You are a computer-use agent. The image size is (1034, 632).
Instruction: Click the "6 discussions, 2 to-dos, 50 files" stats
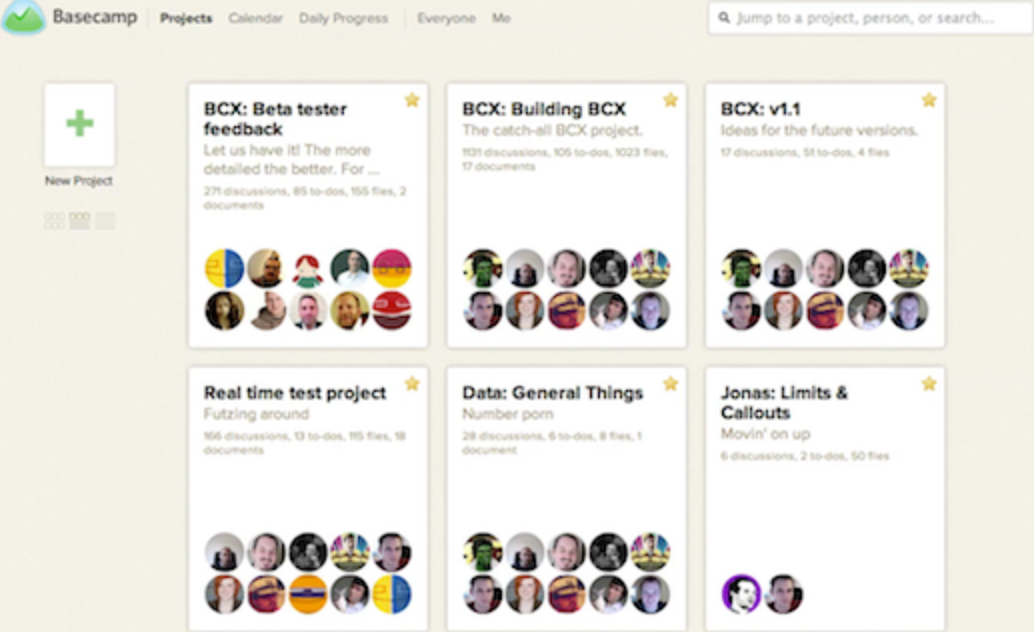[805, 456]
